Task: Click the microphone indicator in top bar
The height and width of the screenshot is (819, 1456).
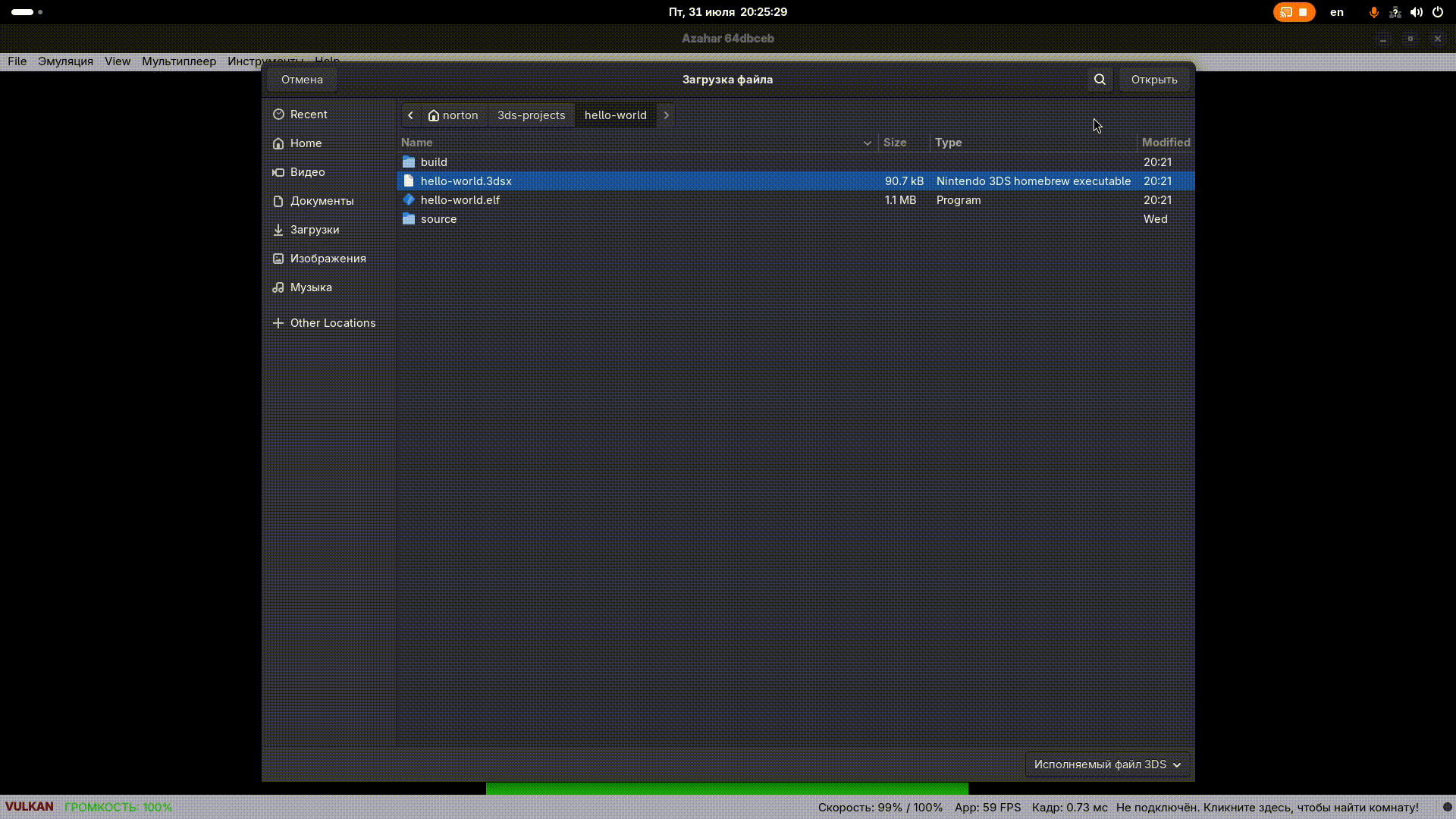Action: click(x=1373, y=12)
